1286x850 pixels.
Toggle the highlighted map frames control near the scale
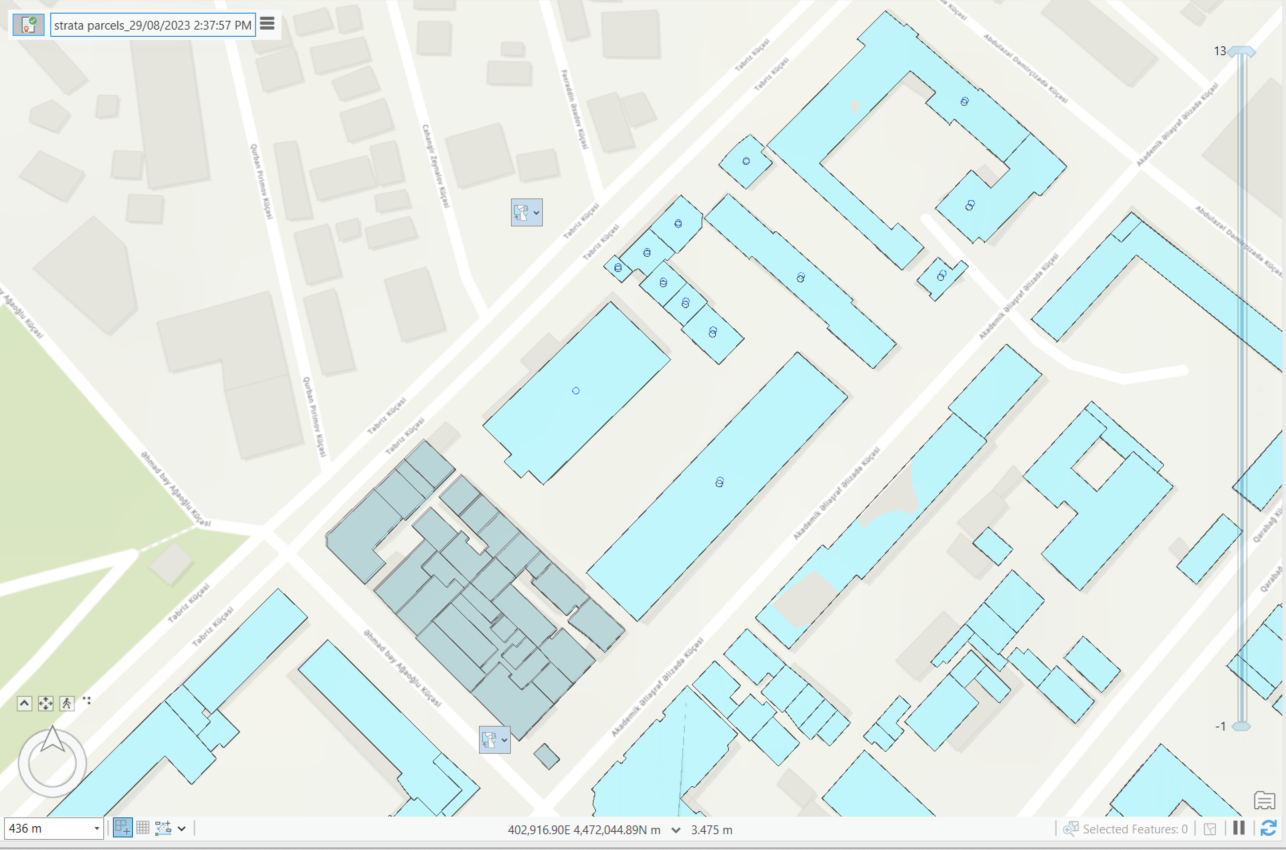[123, 828]
